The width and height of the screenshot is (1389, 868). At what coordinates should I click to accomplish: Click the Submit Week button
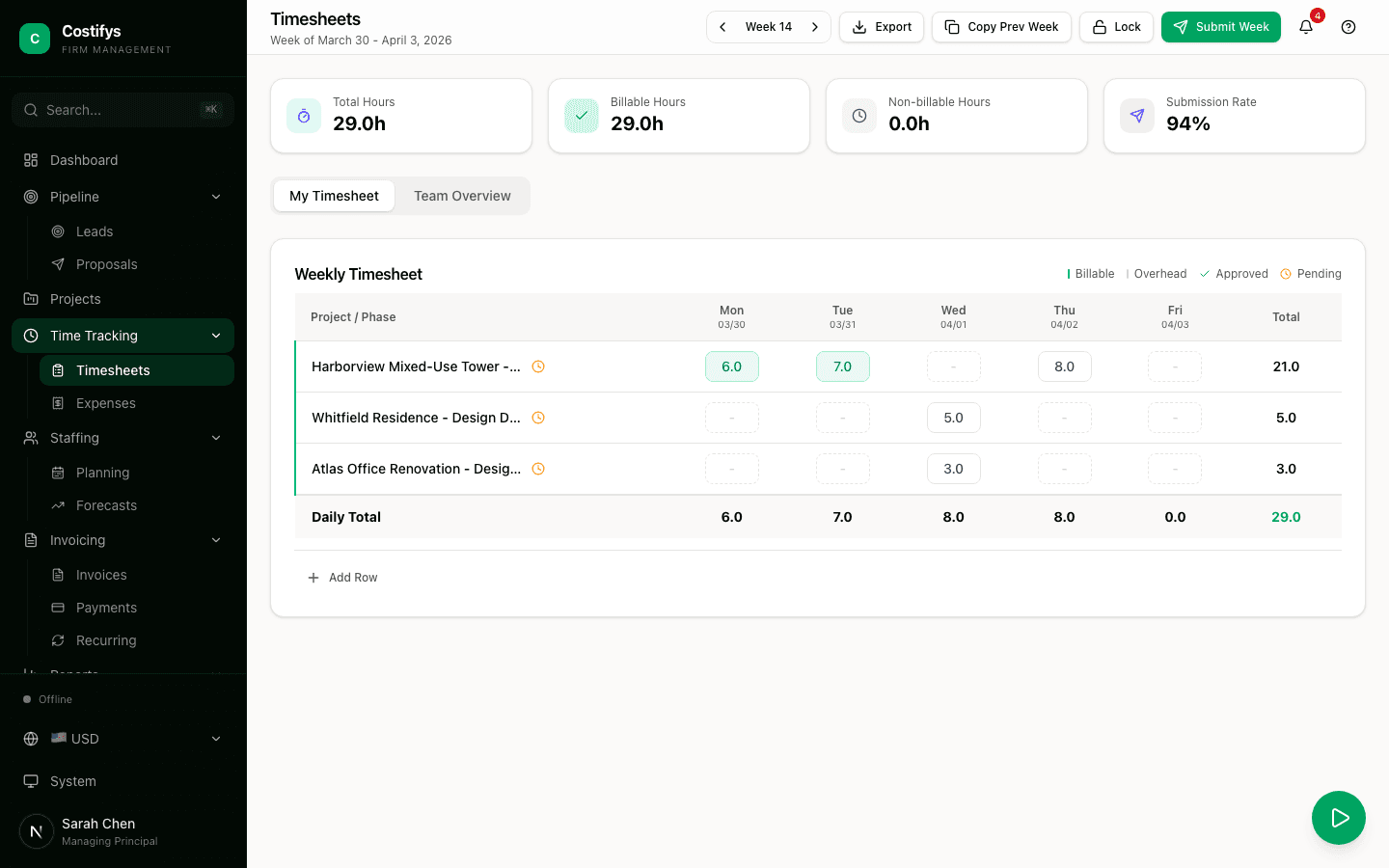click(1221, 27)
